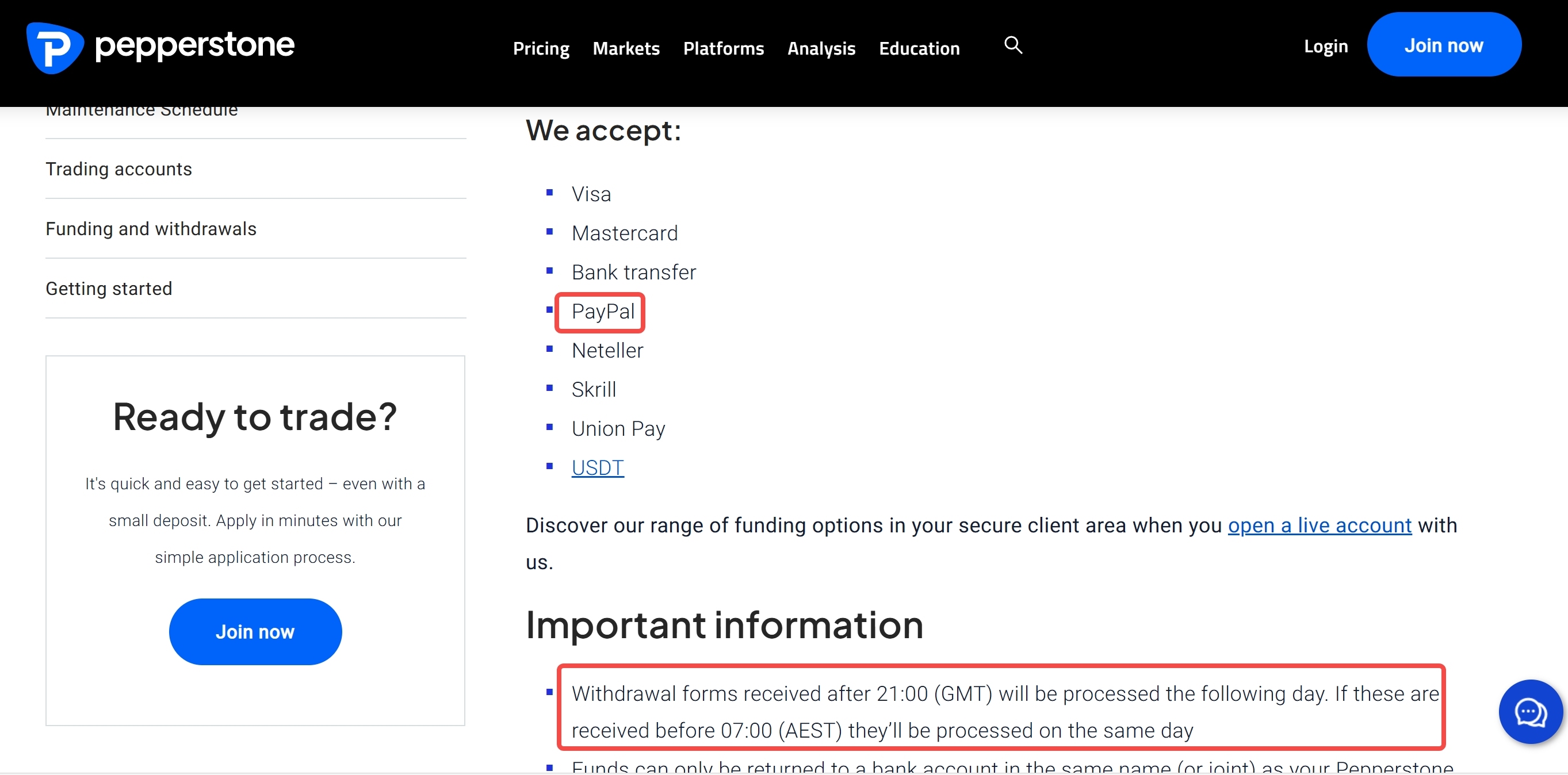Select the Visa list item

pyautogui.click(x=591, y=194)
